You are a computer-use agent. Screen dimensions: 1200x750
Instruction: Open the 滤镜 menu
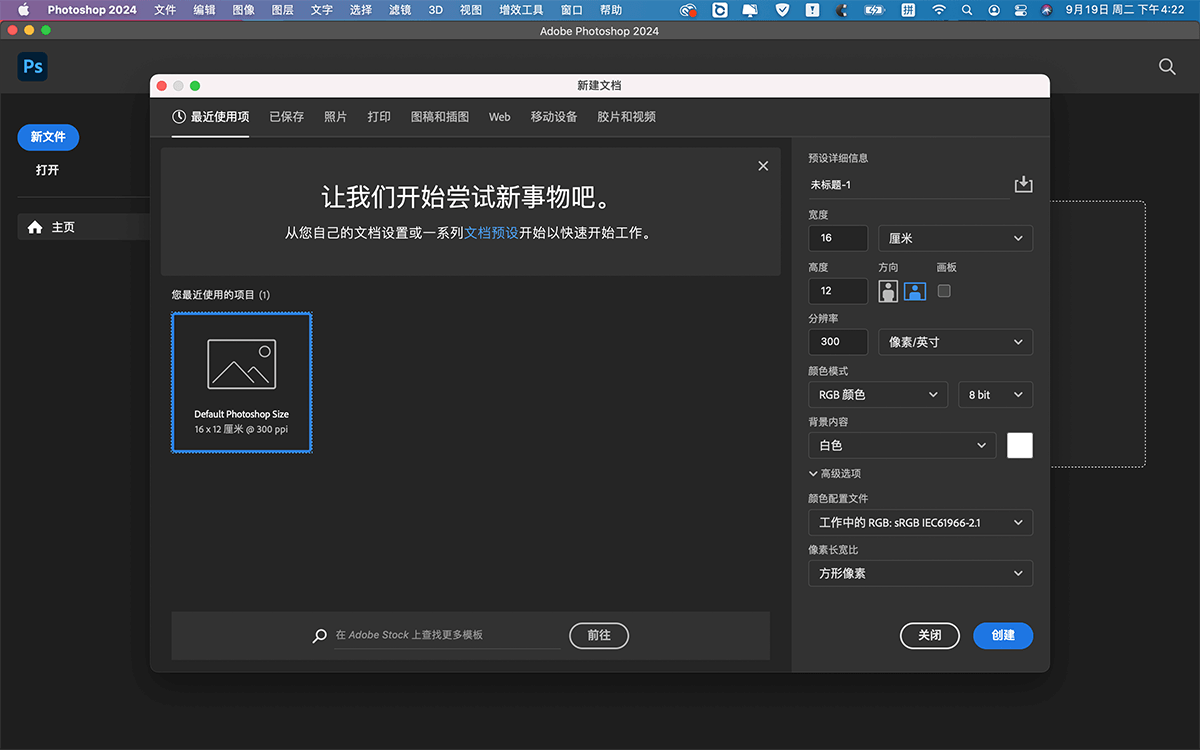pyautogui.click(x=400, y=10)
